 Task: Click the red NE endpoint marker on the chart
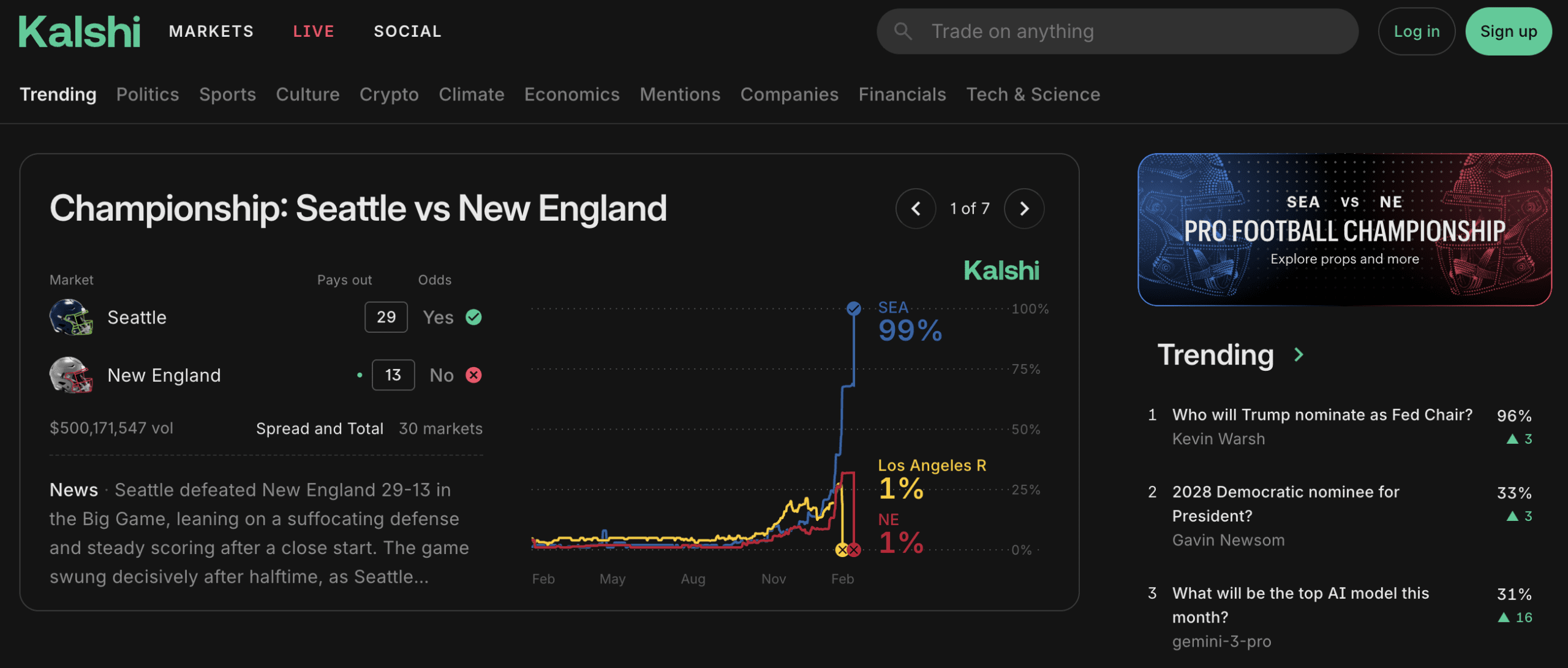tap(854, 550)
